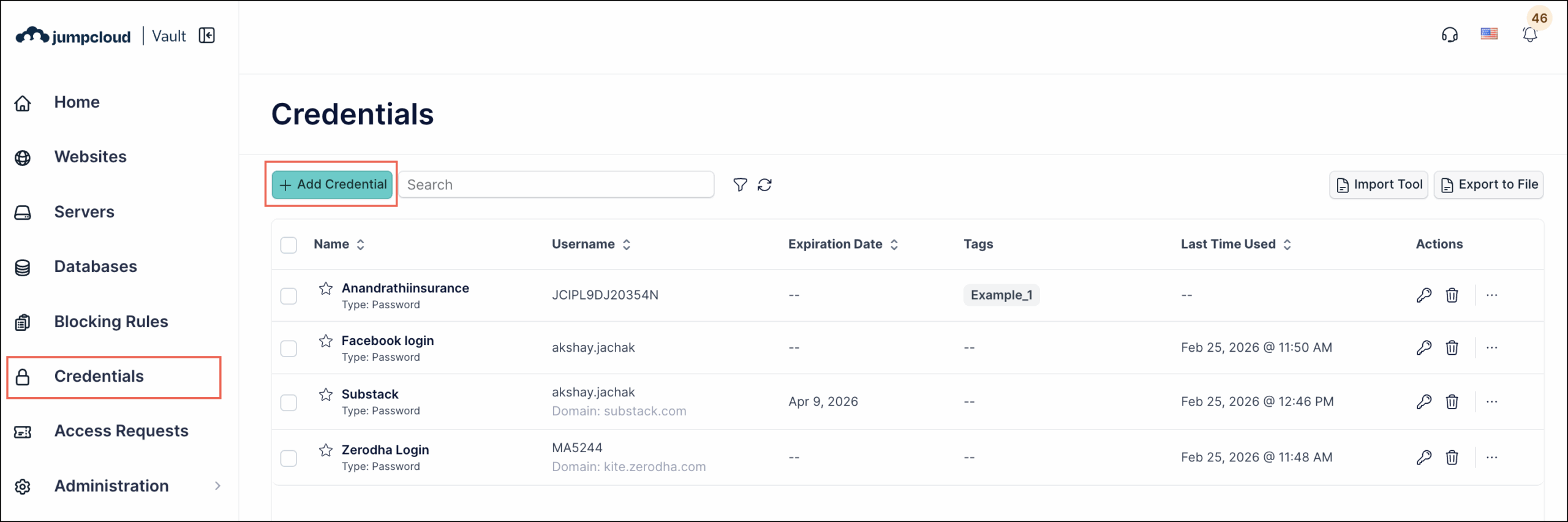
Task: Click key icon for Anandrathiinsurance
Action: coord(1424,295)
